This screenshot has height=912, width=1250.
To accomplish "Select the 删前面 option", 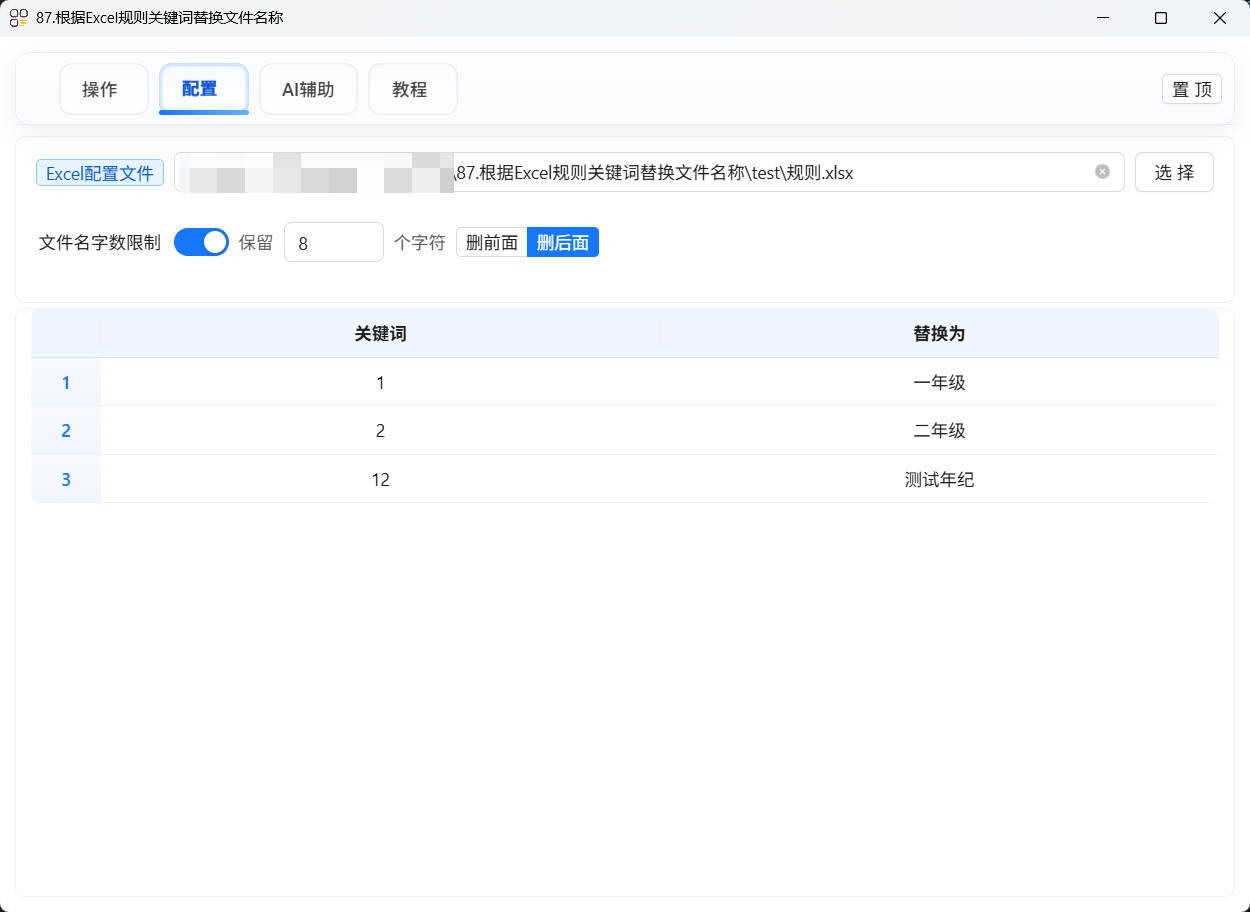I will [492, 241].
